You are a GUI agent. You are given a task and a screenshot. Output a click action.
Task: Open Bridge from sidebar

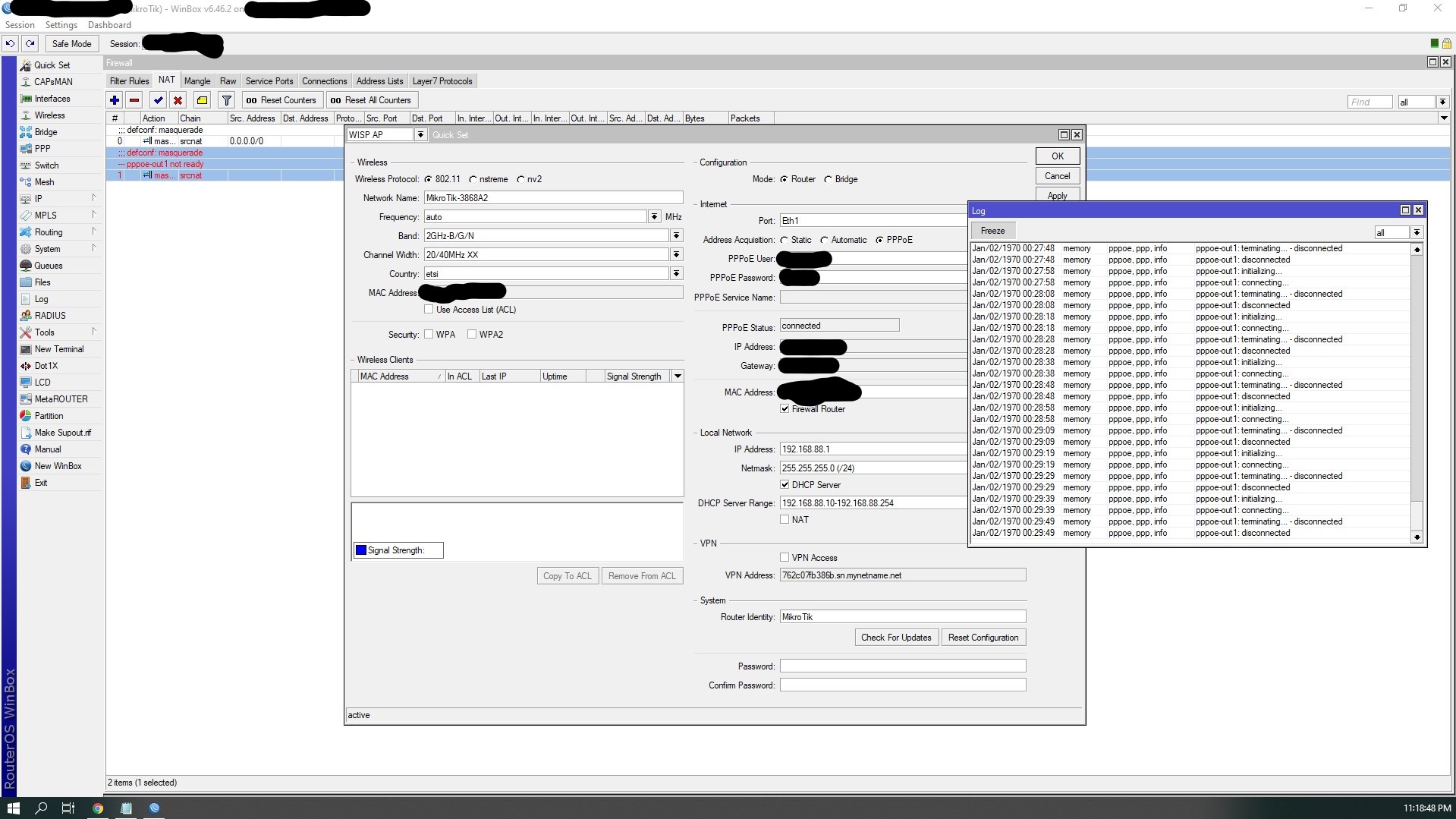click(46, 132)
